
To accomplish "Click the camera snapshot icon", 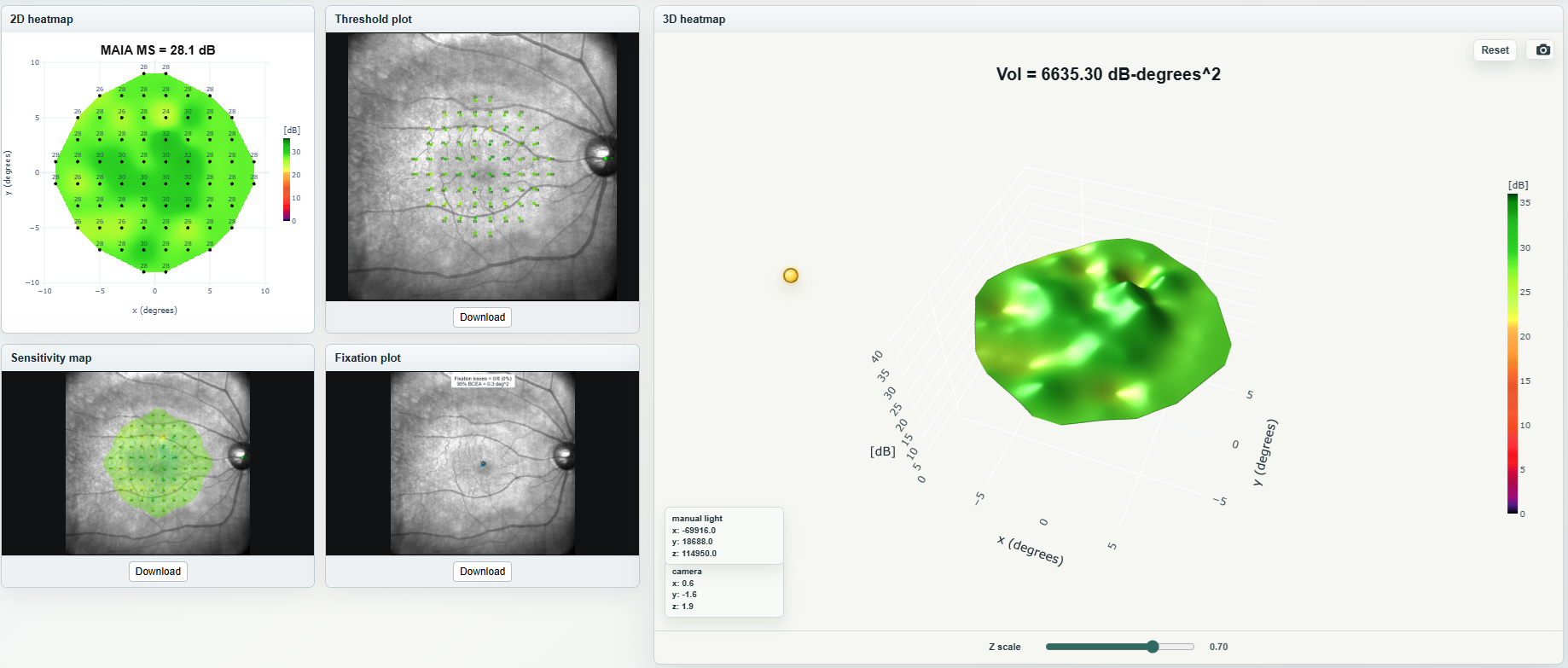I will coord(1543,50).
